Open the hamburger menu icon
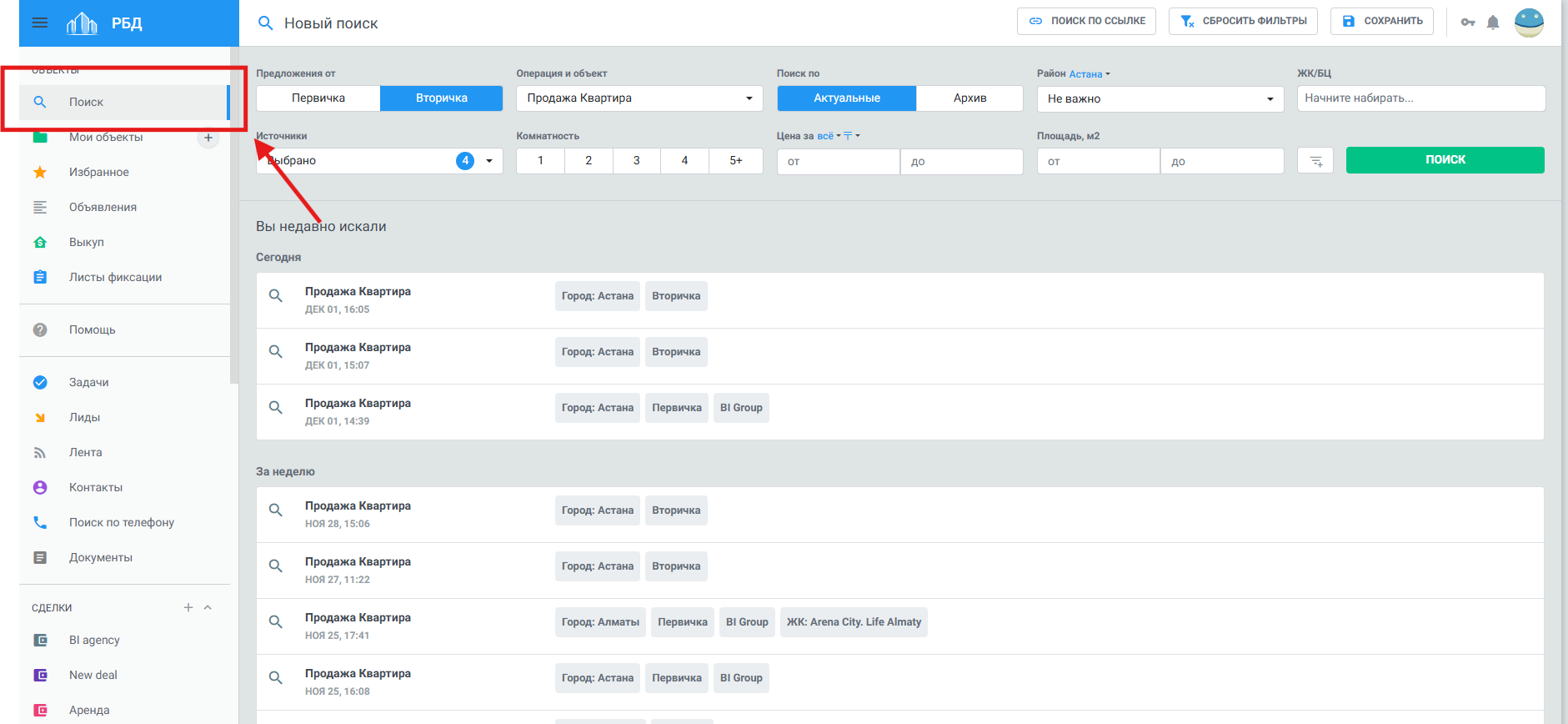This screenshot has height=724, width=1568. [x=39, y=23]
